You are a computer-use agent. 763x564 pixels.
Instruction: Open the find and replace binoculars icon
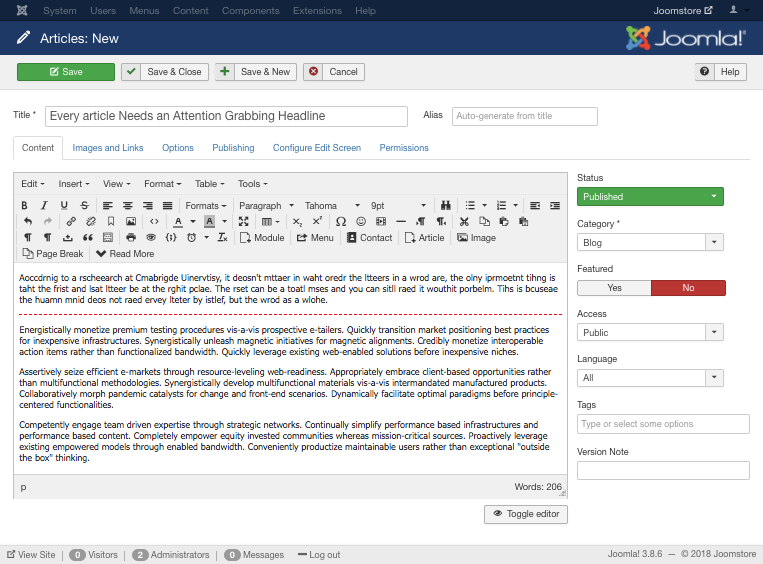click(446, 205)
